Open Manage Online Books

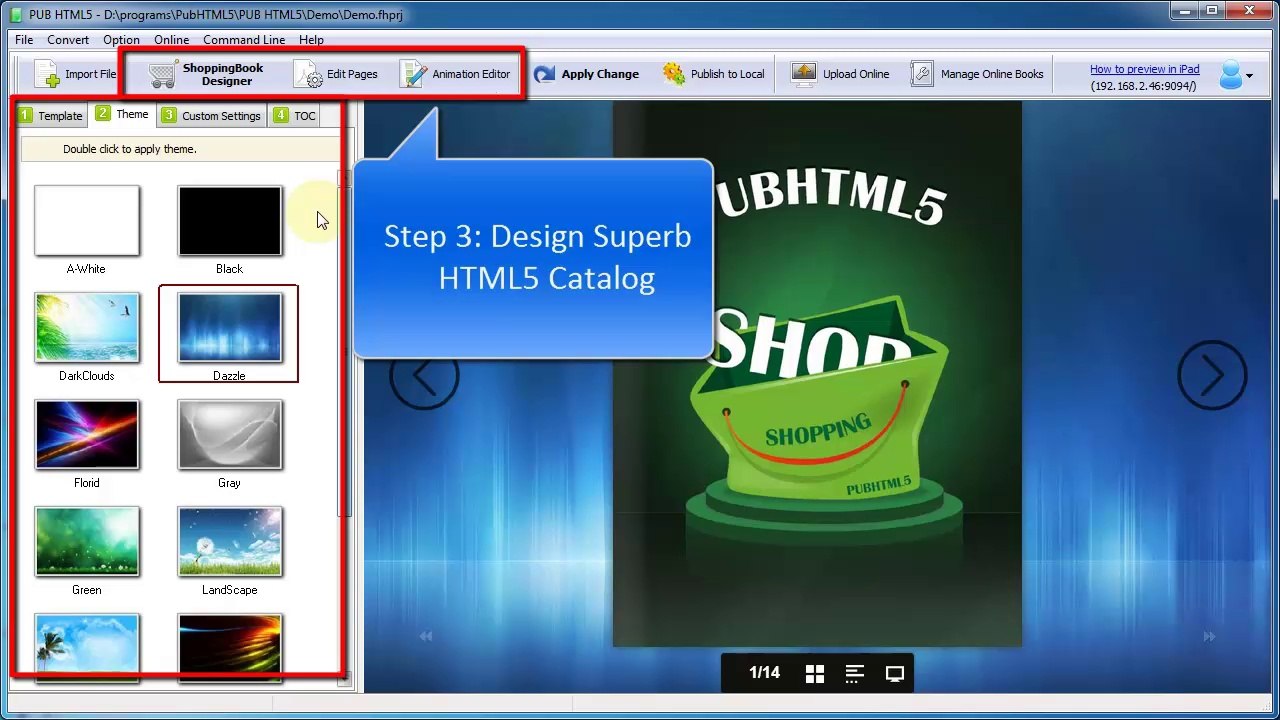coord(978,74)
